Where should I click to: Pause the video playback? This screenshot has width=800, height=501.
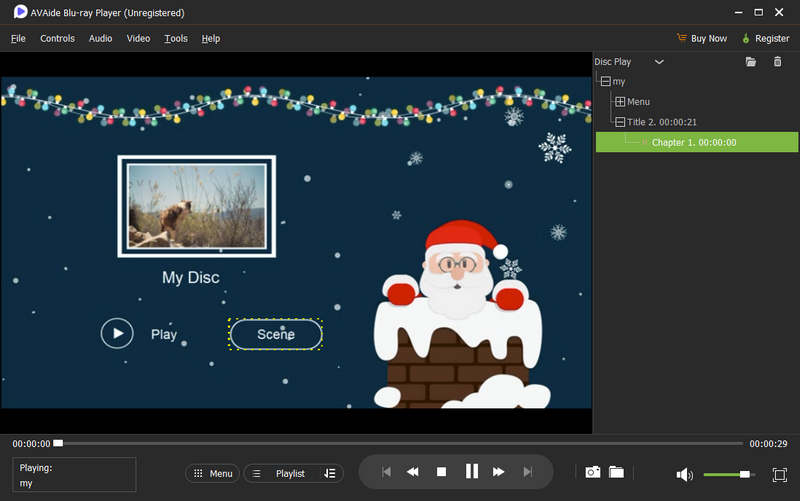(470, 472)
